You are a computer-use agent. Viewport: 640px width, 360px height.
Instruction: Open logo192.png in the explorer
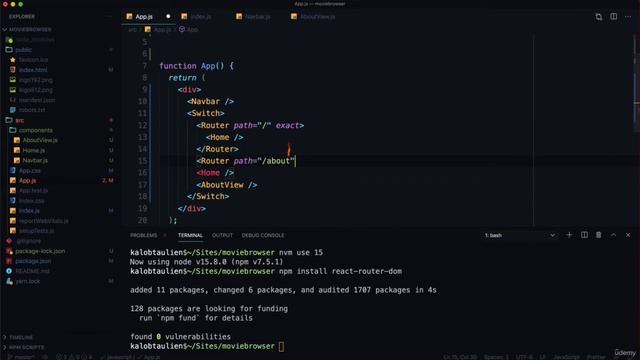click(x=36, y=80)
